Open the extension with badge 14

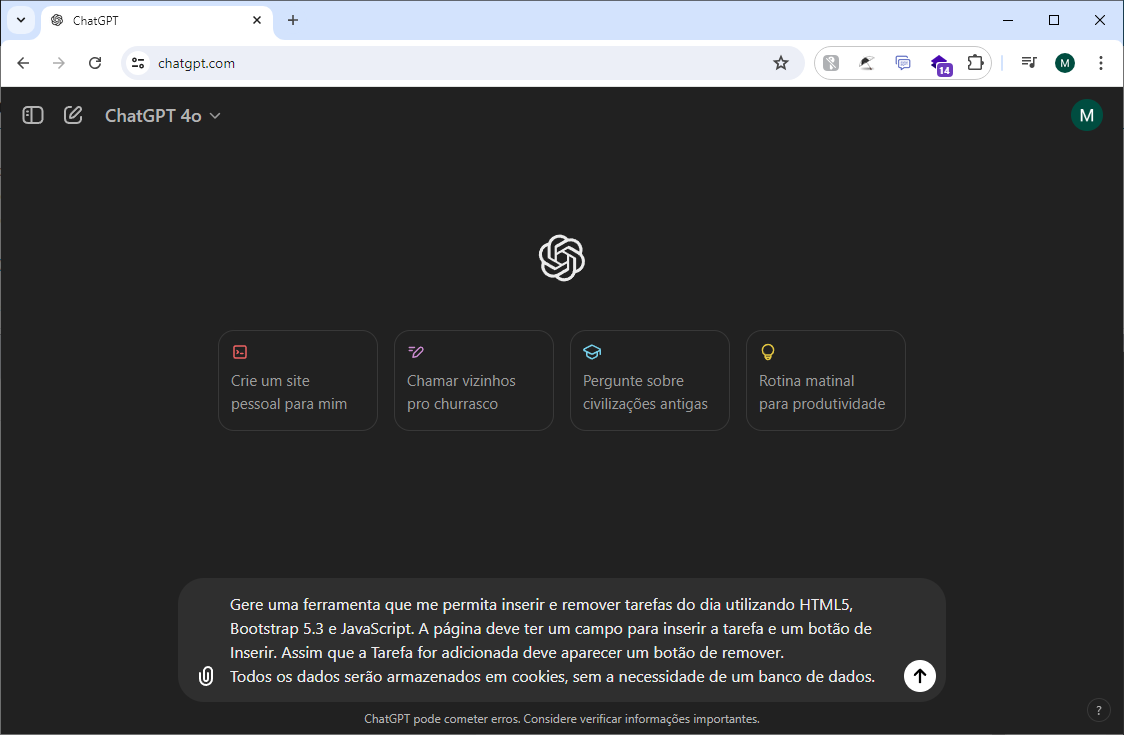(940, 65)
